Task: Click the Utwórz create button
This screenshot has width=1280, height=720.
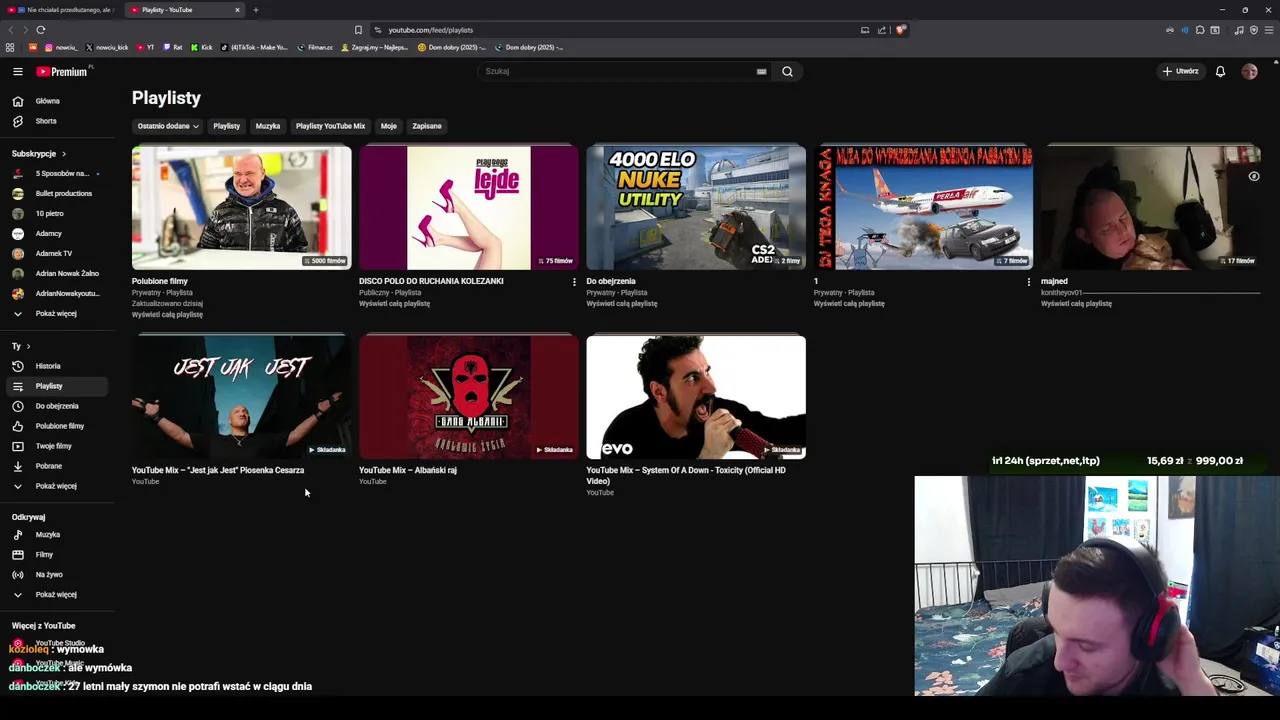Action: click(x=1180, y=71)
